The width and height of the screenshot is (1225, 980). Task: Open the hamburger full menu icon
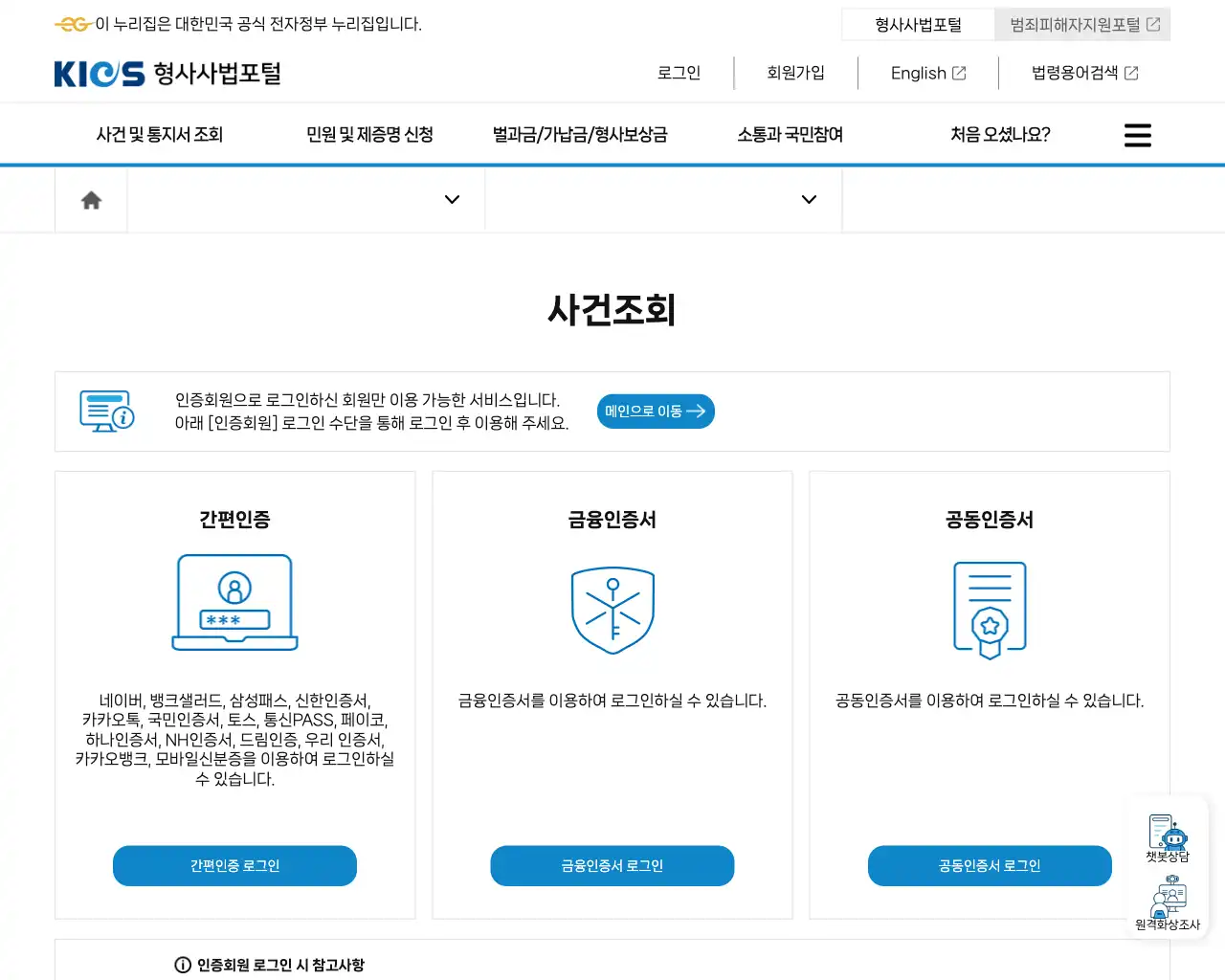[x=1138, y=135]
